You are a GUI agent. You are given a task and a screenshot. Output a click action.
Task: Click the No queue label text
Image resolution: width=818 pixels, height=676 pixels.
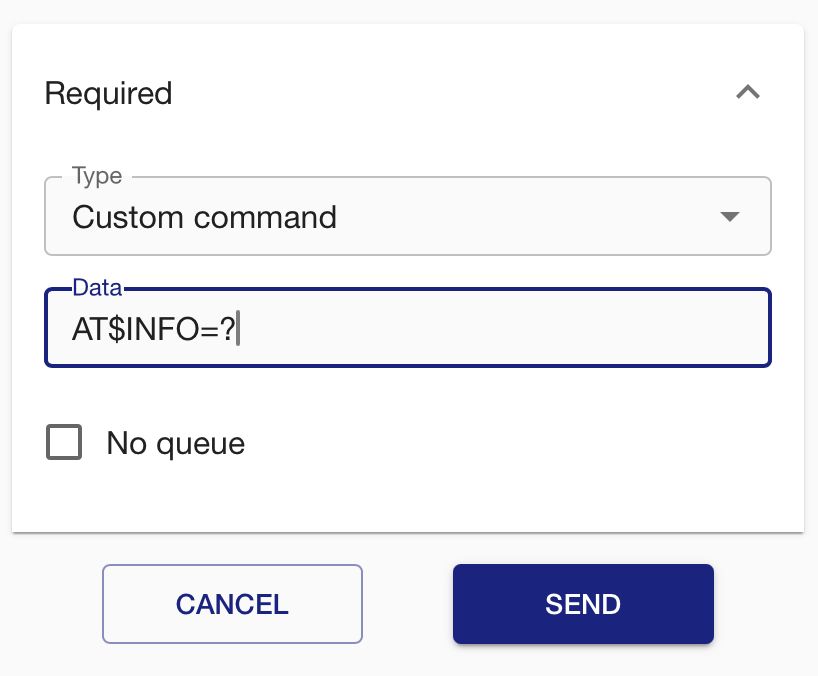pos(175,443)
